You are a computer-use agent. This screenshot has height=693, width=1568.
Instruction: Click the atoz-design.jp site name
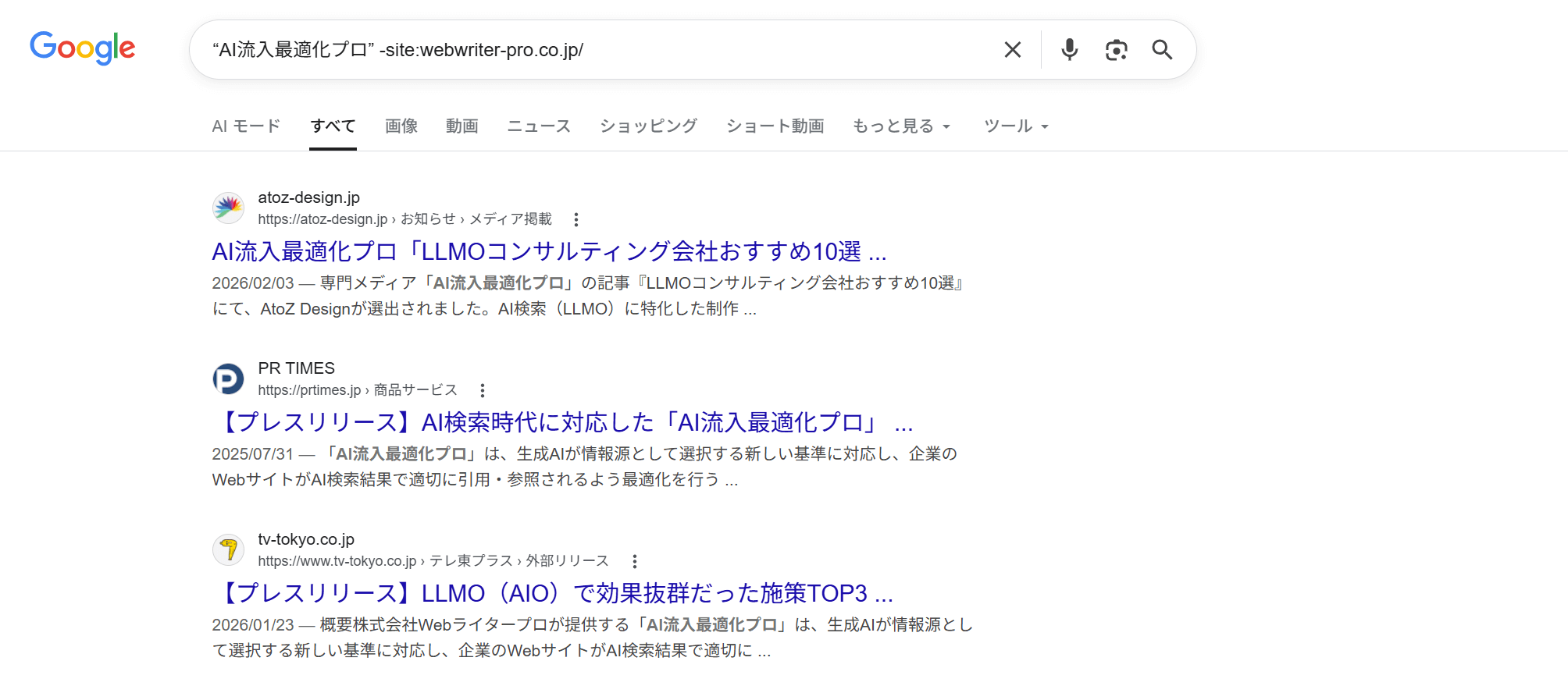[309, 197]
